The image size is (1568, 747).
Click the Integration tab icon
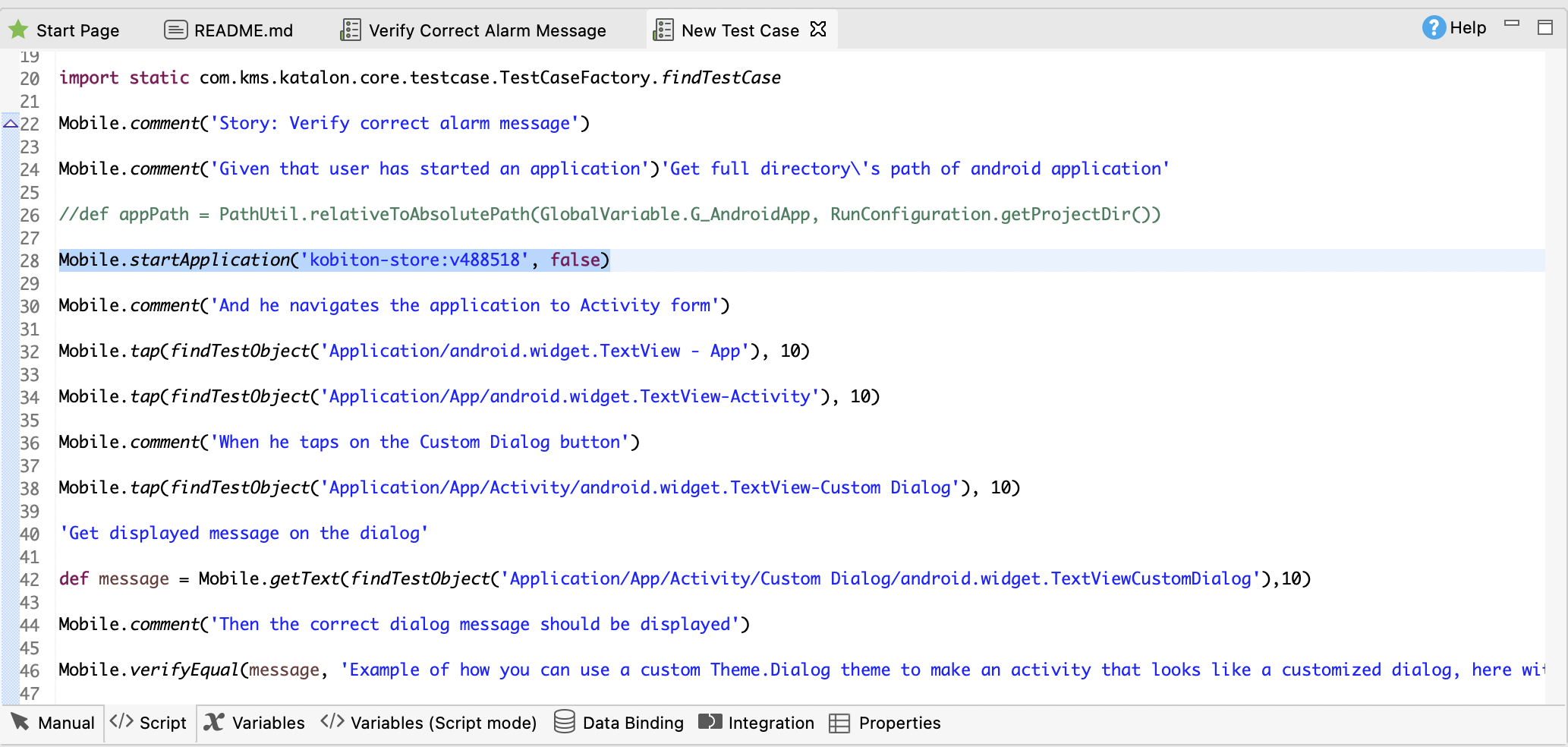pos(710,722)
